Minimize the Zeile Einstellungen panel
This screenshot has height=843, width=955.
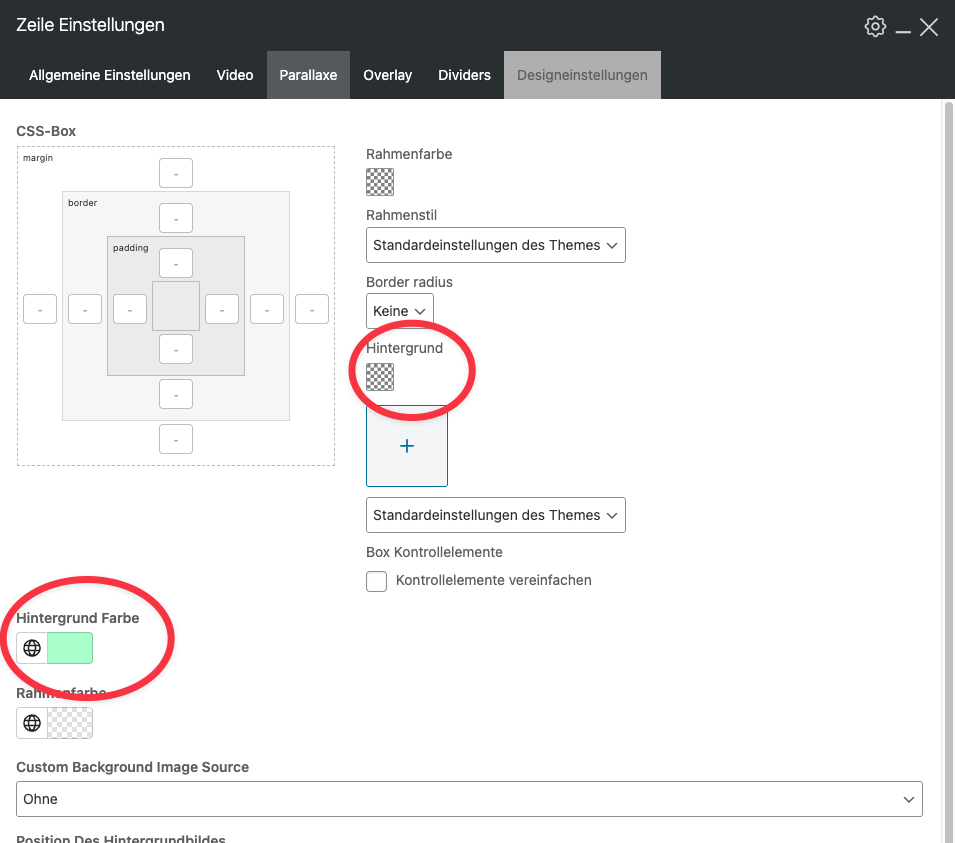[903, 30]
